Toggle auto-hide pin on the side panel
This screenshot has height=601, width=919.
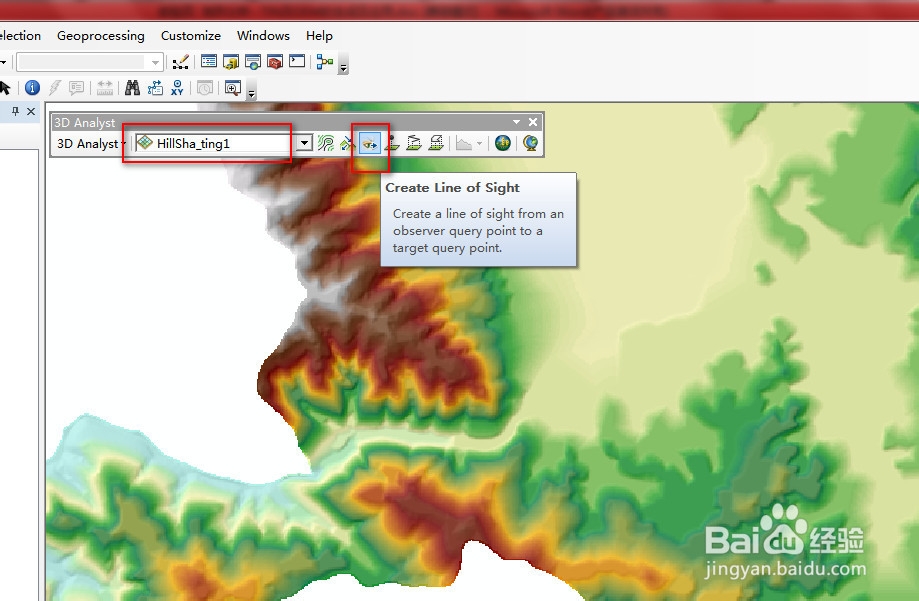pyautogui.click(x=15, y=111)
